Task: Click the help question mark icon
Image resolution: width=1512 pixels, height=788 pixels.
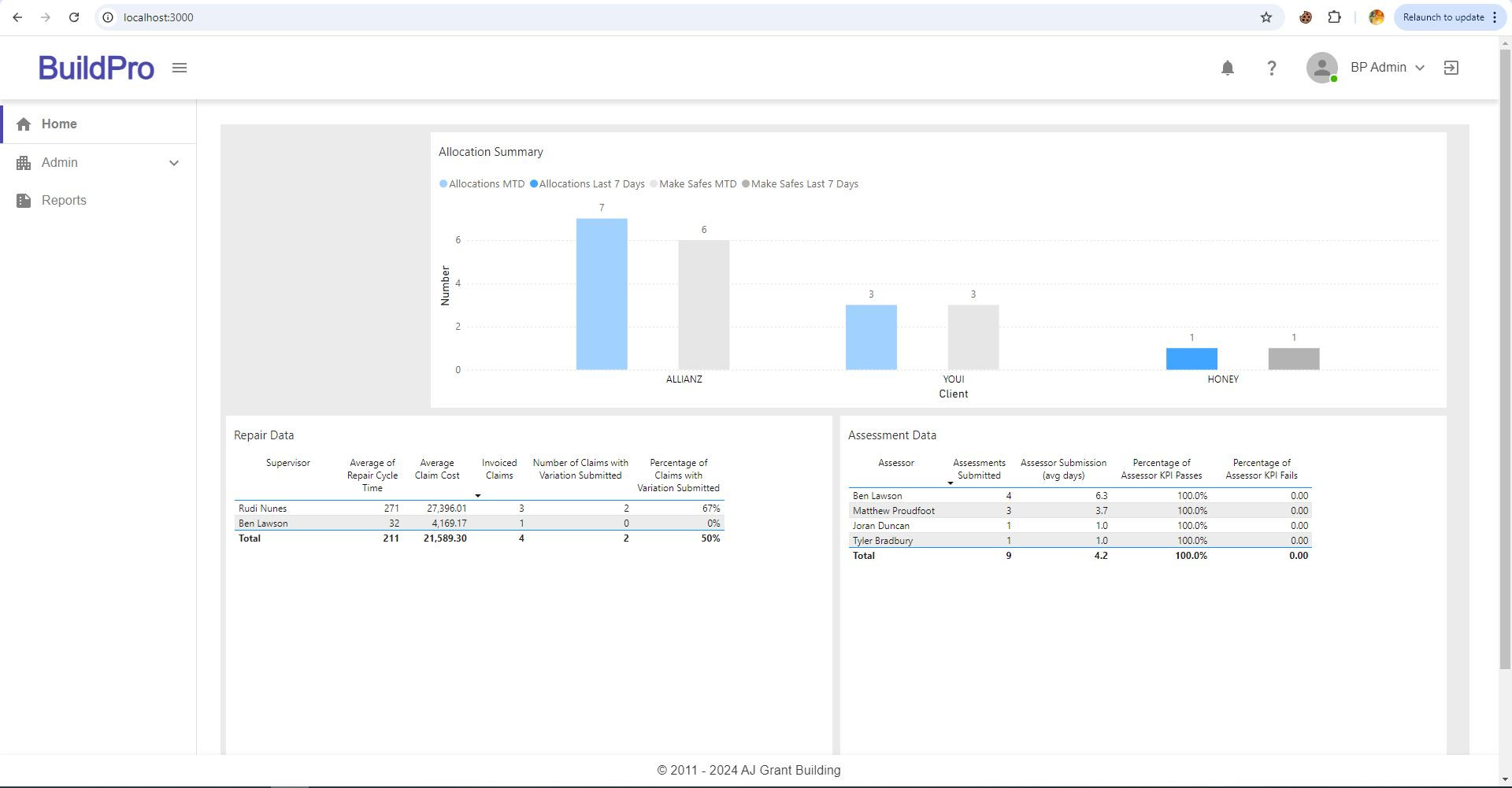Action: click(1271, 68)
